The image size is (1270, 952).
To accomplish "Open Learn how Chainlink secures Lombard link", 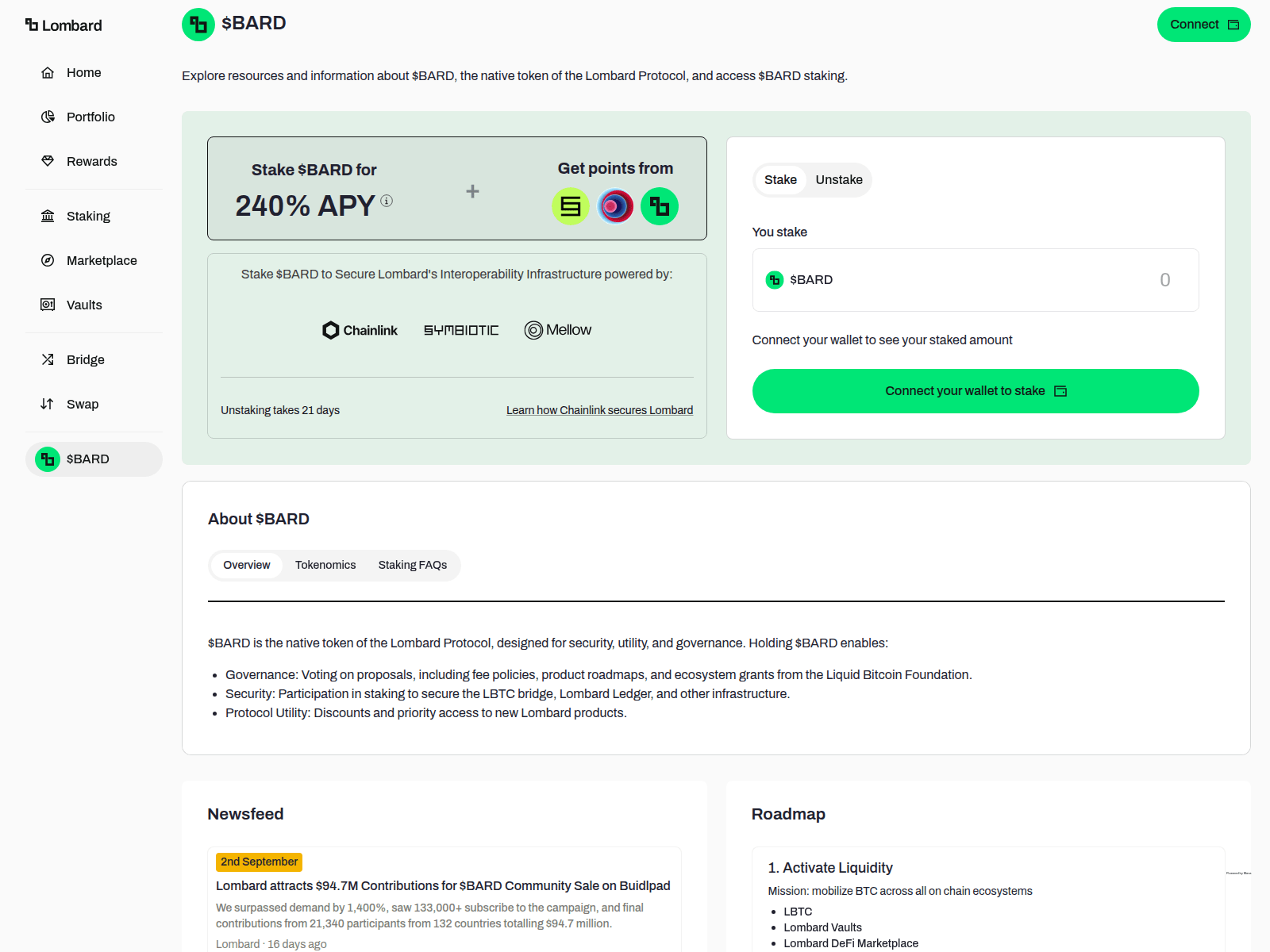I will pyautogui.click(x=600, y=410).
